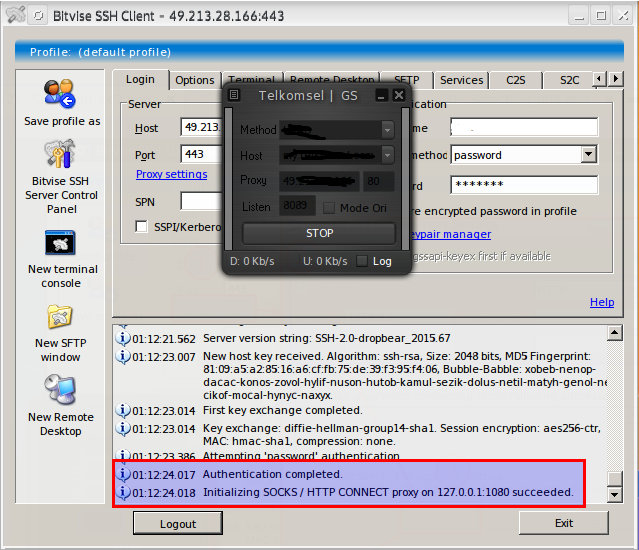Click the server Port field
This screenshot has width=639, height=550.
coord(201,154)
